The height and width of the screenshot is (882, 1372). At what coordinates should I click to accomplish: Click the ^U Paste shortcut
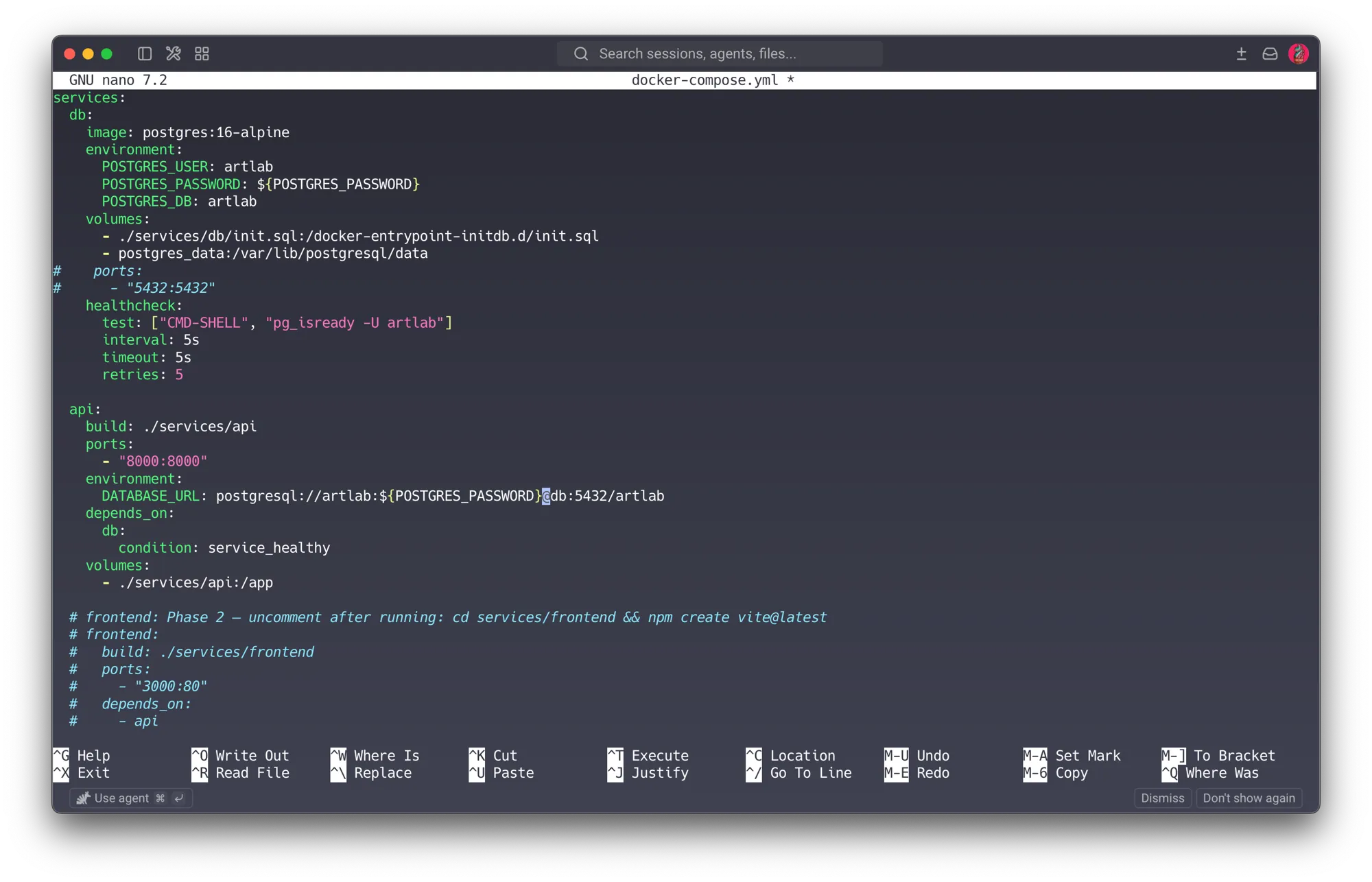[x=501, y=773]
